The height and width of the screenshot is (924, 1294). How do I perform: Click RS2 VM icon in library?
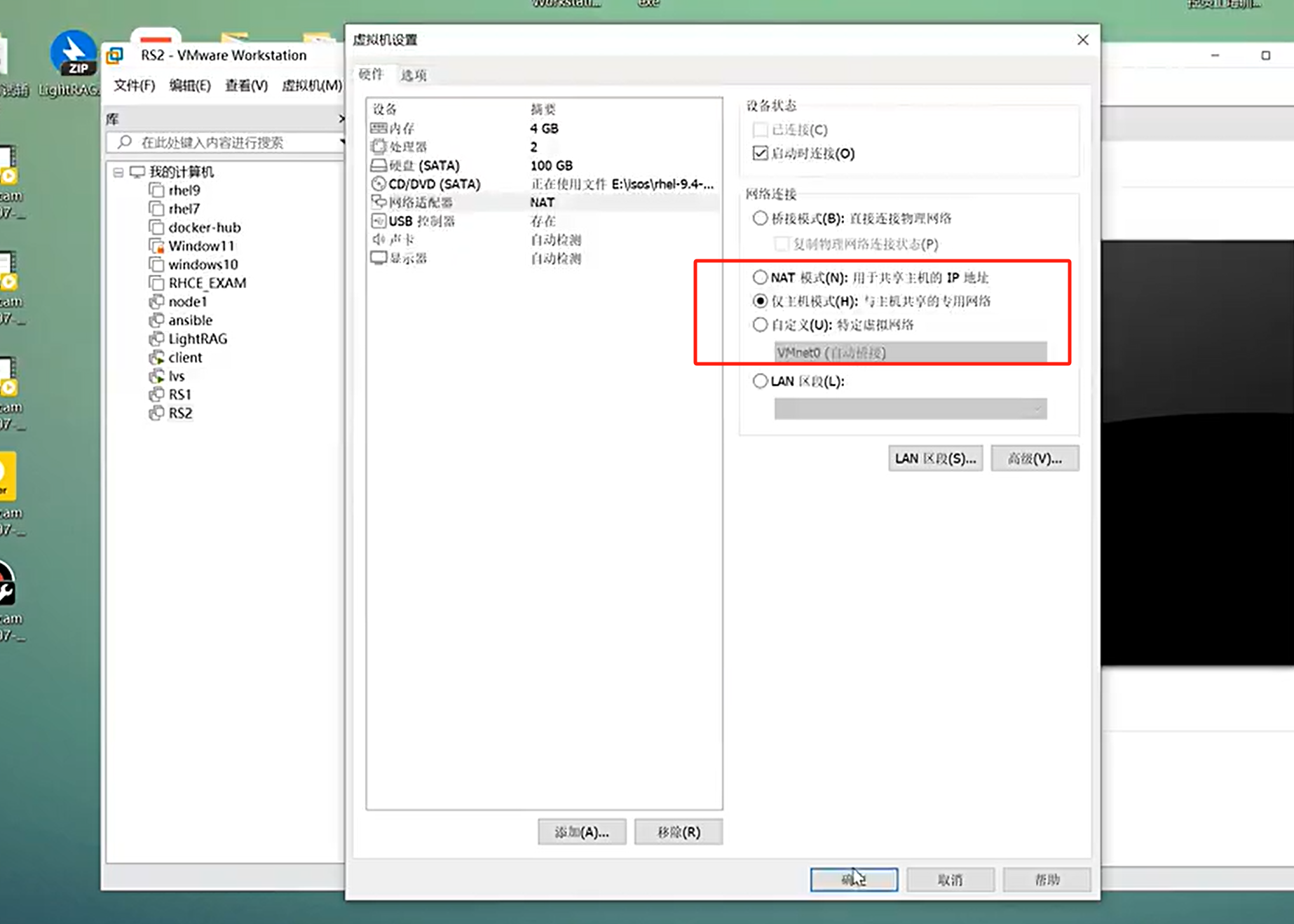click(156, 413)
